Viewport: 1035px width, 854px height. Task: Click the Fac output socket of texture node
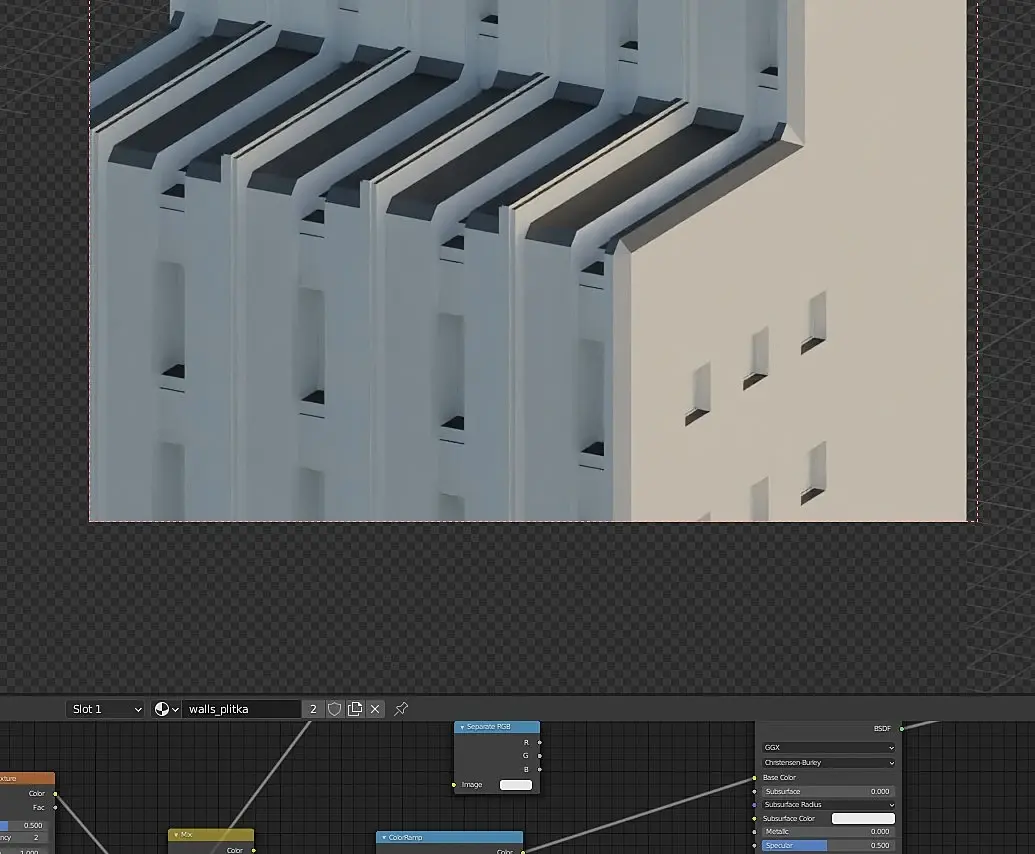[55, 807]
